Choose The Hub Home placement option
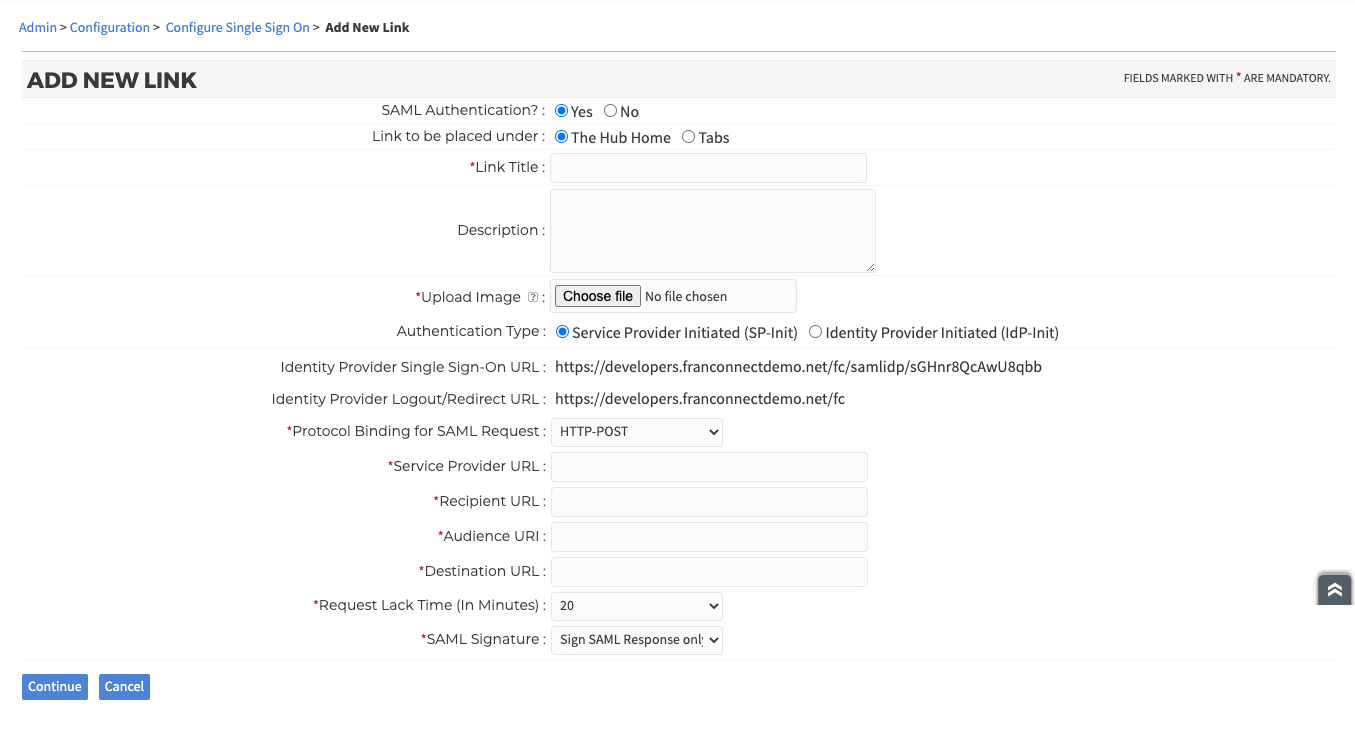The width and height of the screenshot is (1355, 734). pos(562,137)
